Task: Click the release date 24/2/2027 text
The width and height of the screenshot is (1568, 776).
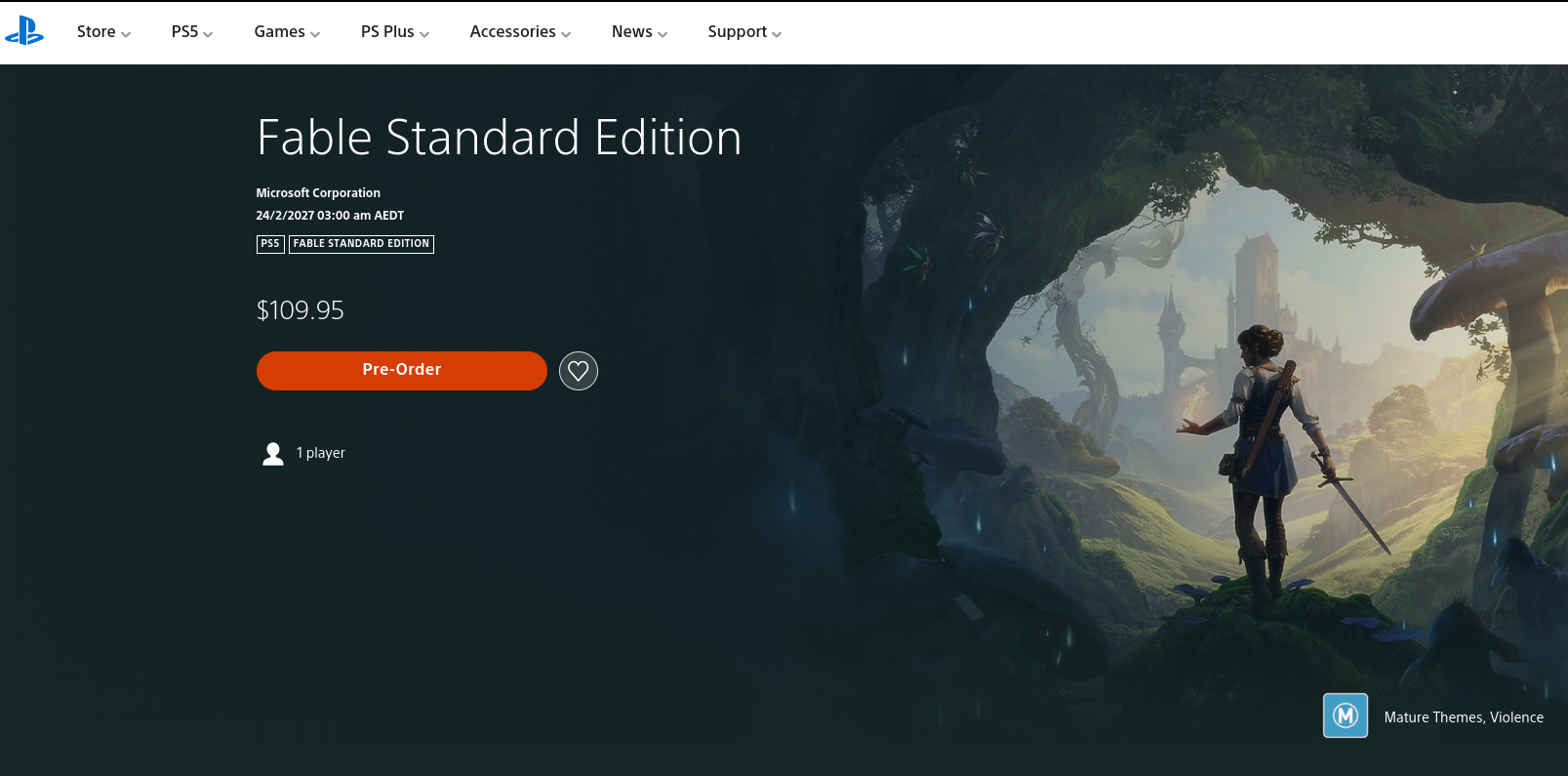Action: [330, 216]
